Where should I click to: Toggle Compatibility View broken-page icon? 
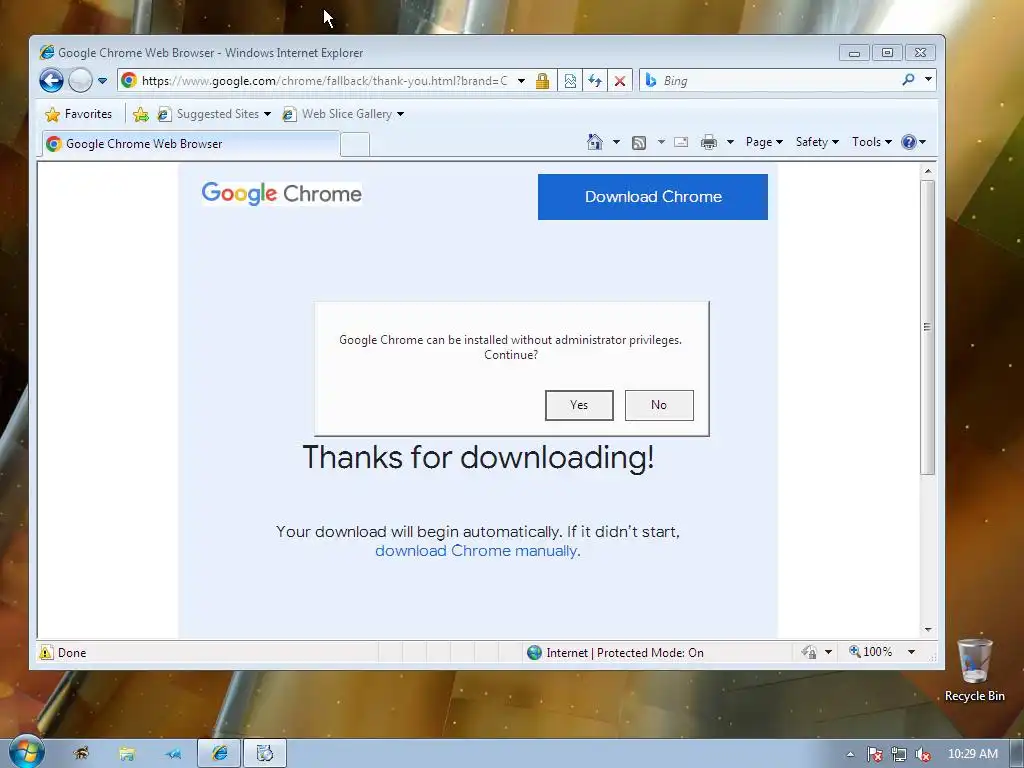570,81
